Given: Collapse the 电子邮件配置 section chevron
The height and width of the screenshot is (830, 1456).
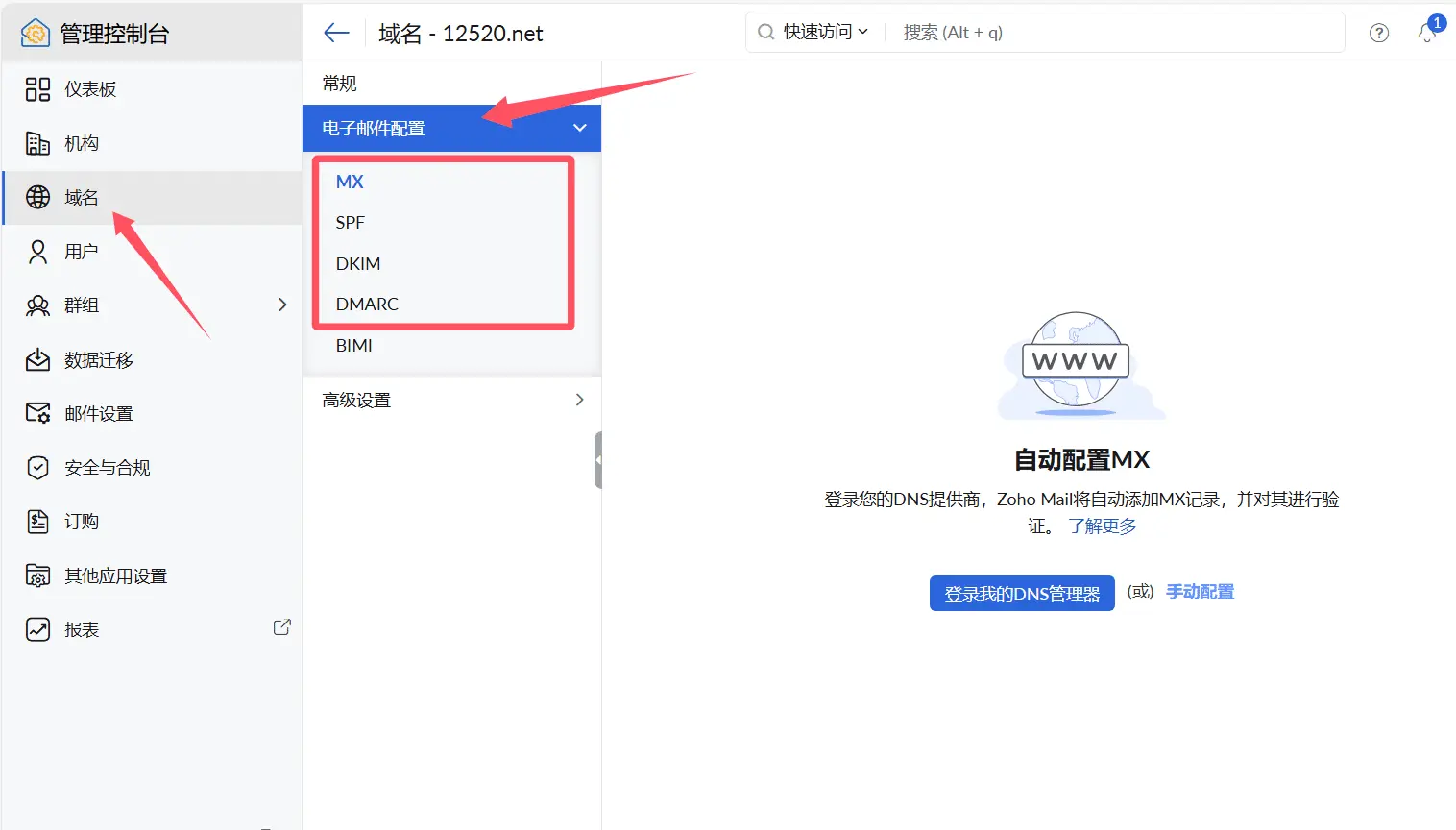Looking at the screenshot, I should [x=579, y=128].
